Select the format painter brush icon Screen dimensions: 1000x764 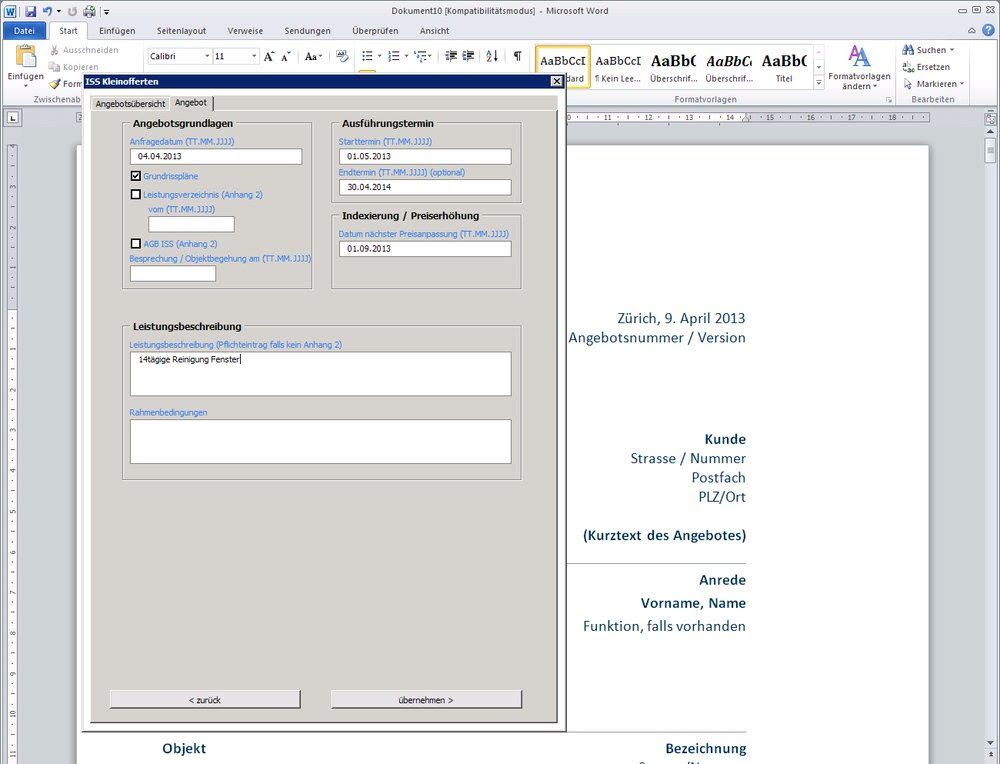pos(55,84)
